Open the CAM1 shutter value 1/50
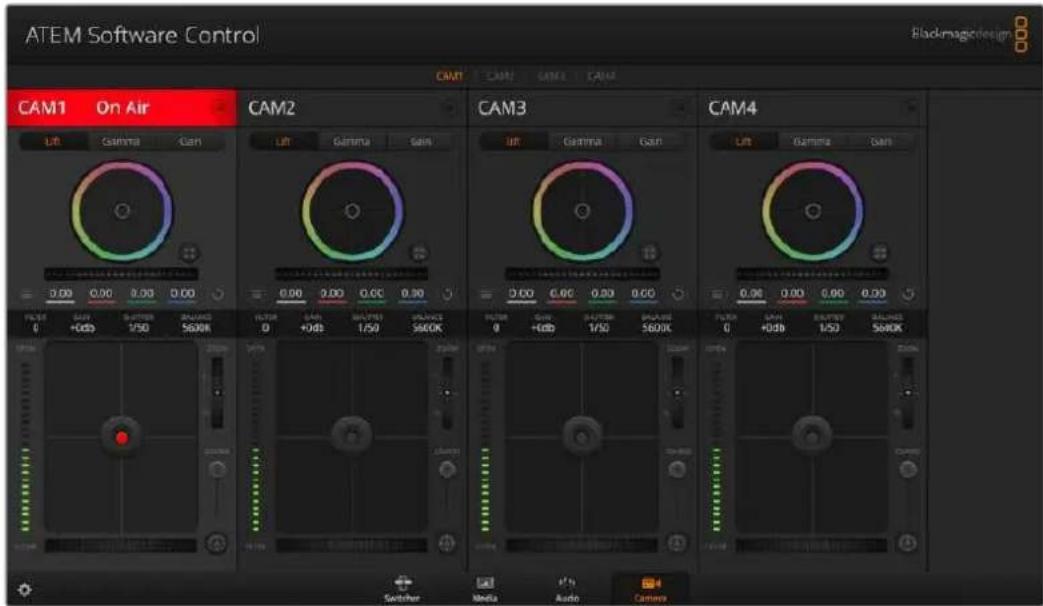1043x606 pixels. pyautogui.click(x=138, y=328)
